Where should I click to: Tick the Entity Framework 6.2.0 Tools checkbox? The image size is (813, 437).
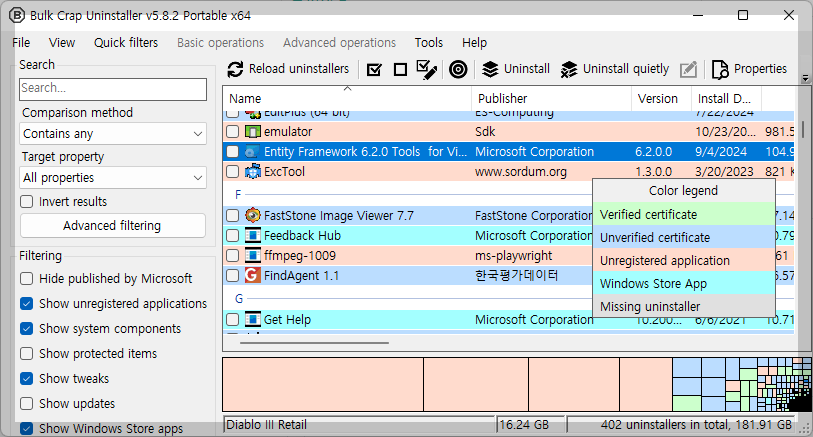pos(233,152)
